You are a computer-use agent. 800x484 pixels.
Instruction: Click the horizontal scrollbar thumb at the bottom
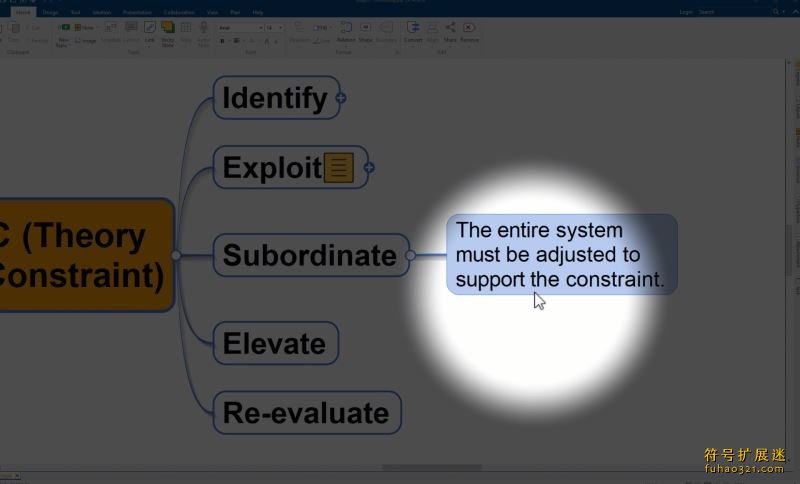click(x=432, y=467)
